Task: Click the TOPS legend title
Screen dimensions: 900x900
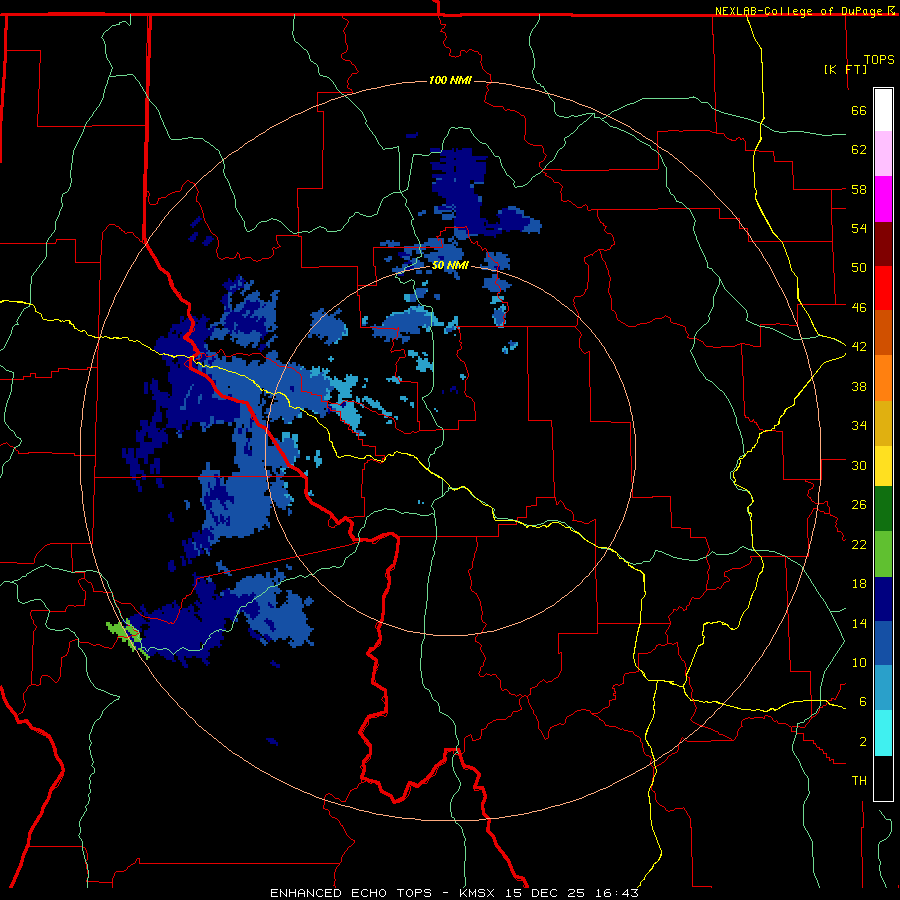Action: [x=879, y=60]
